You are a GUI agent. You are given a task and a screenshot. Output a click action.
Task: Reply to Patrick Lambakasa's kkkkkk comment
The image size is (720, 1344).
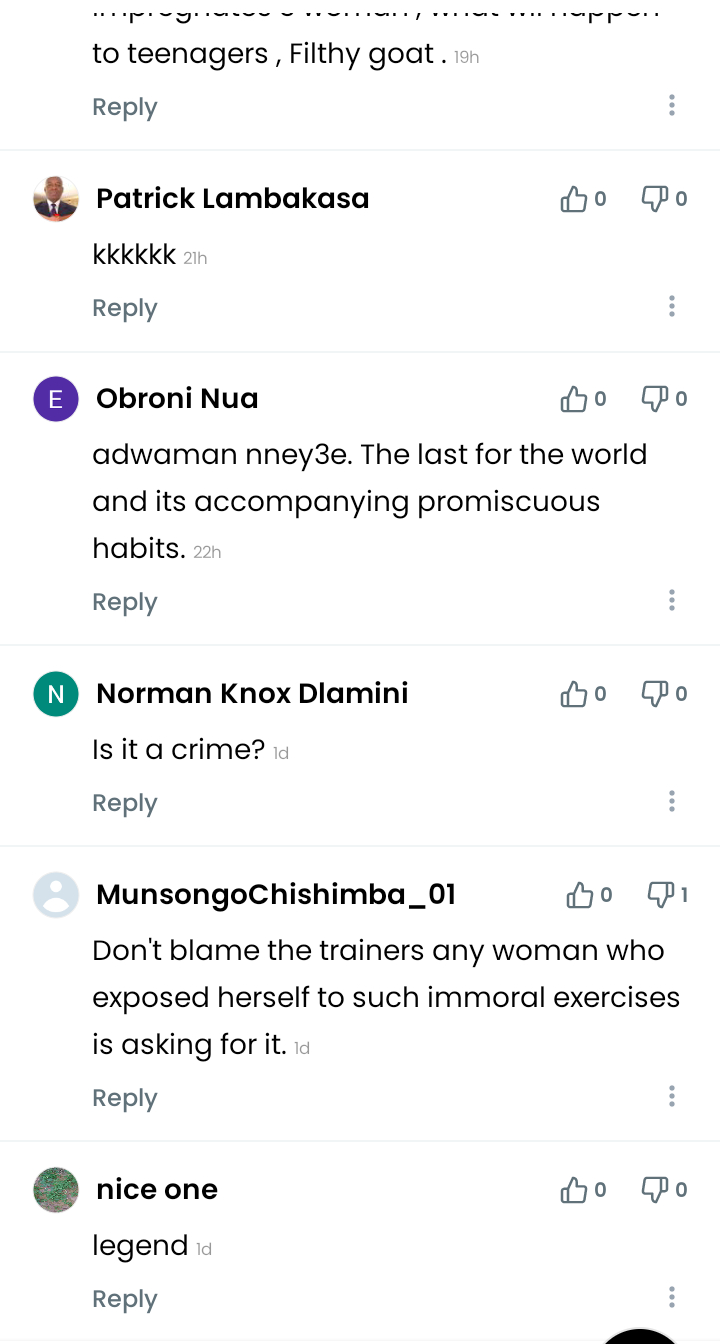click(125, 308)
